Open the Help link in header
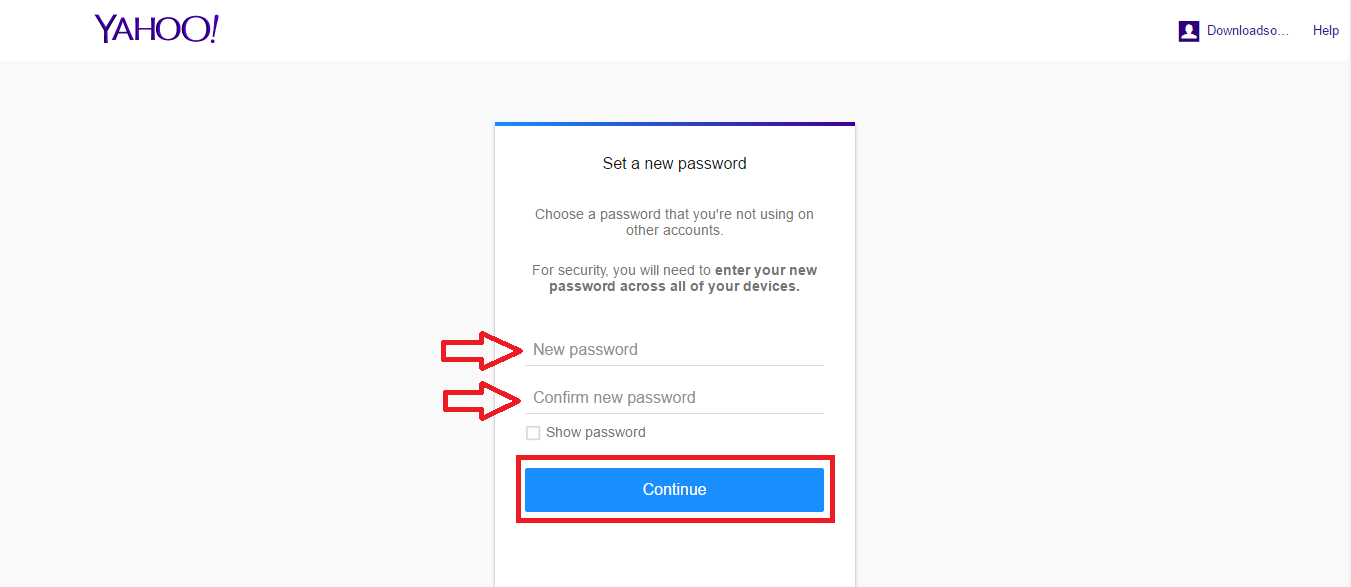Image resolution: width=1351 pixels, height=587 pixels. 1326,31
